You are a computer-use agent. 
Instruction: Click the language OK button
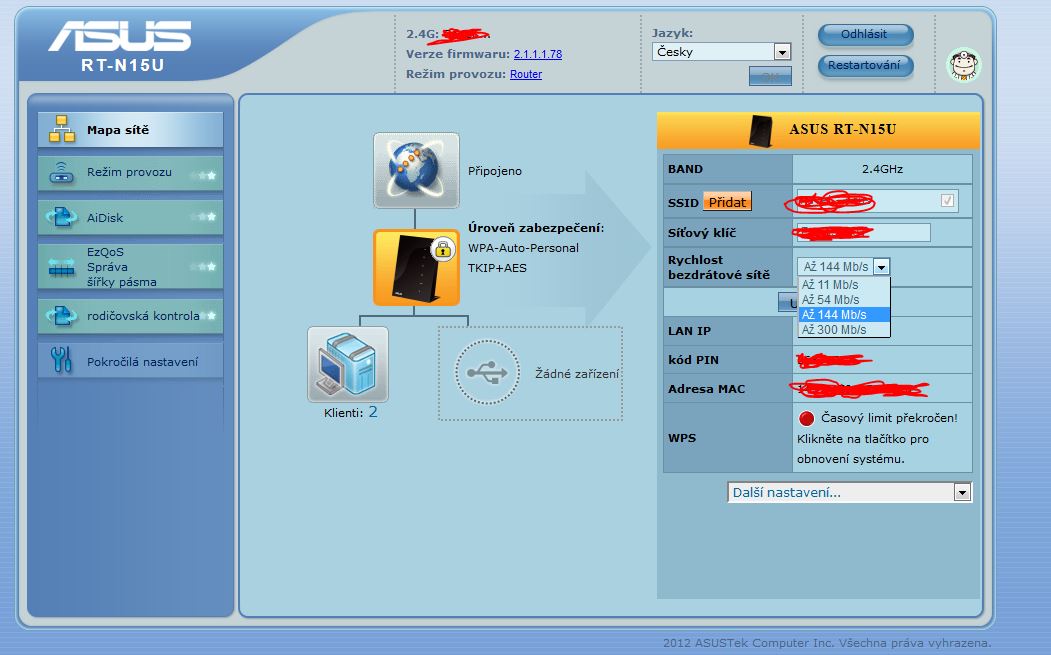(770, 76)
